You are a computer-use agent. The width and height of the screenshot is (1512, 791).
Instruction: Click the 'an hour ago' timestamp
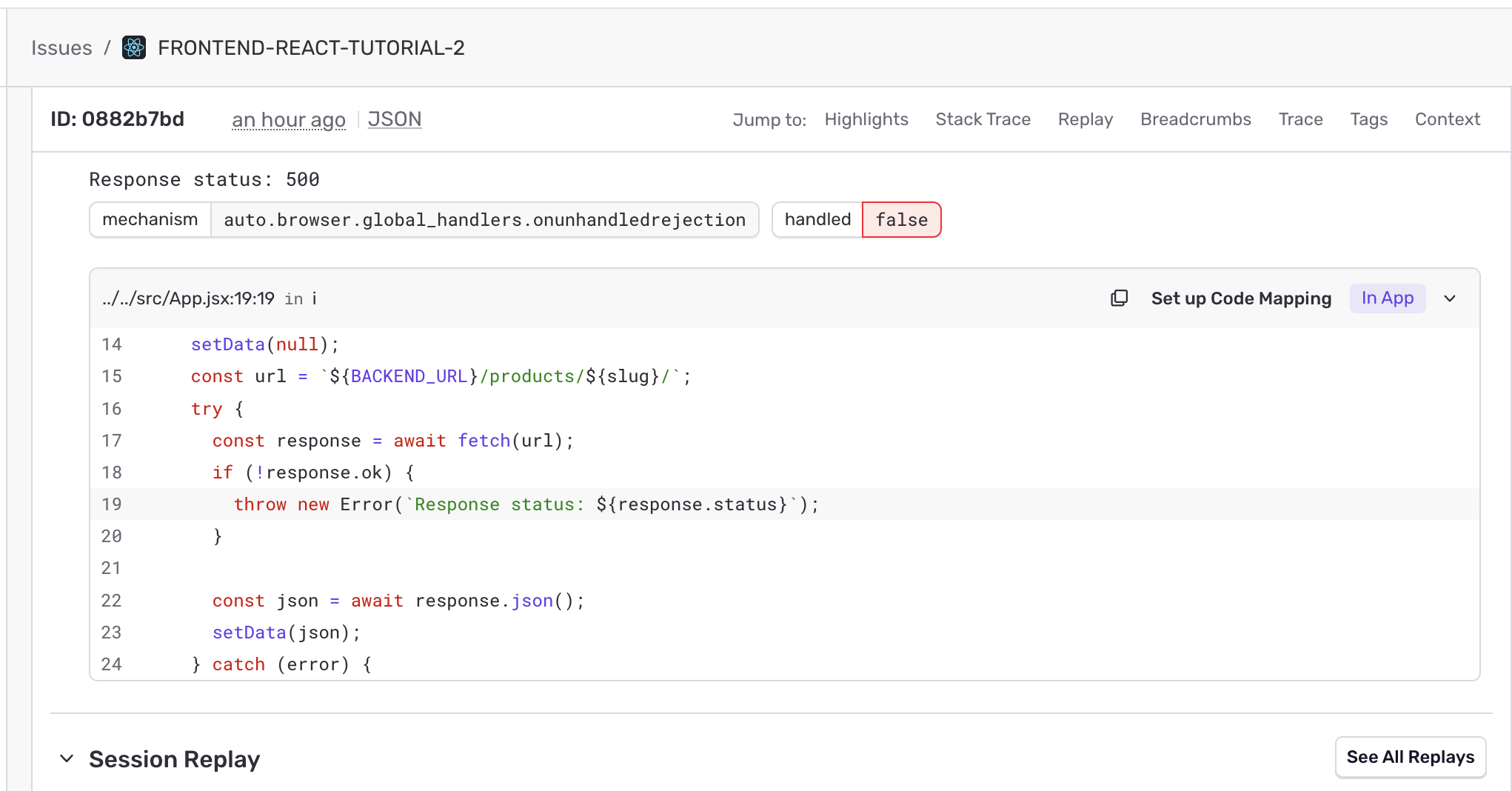click(289, 120)
